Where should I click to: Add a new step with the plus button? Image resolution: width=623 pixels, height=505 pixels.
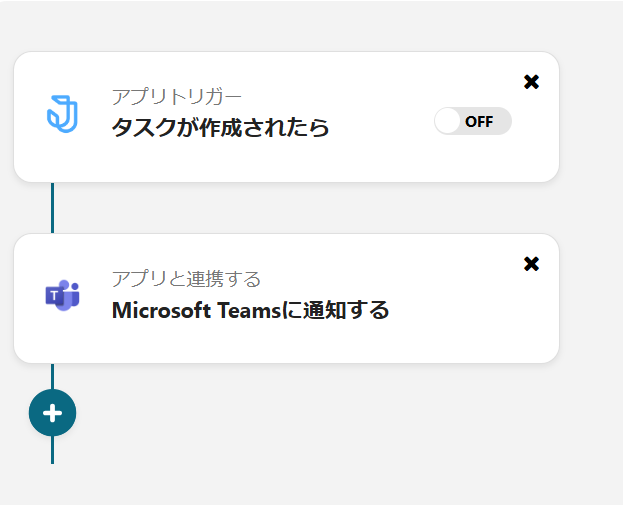pos(52,412)
